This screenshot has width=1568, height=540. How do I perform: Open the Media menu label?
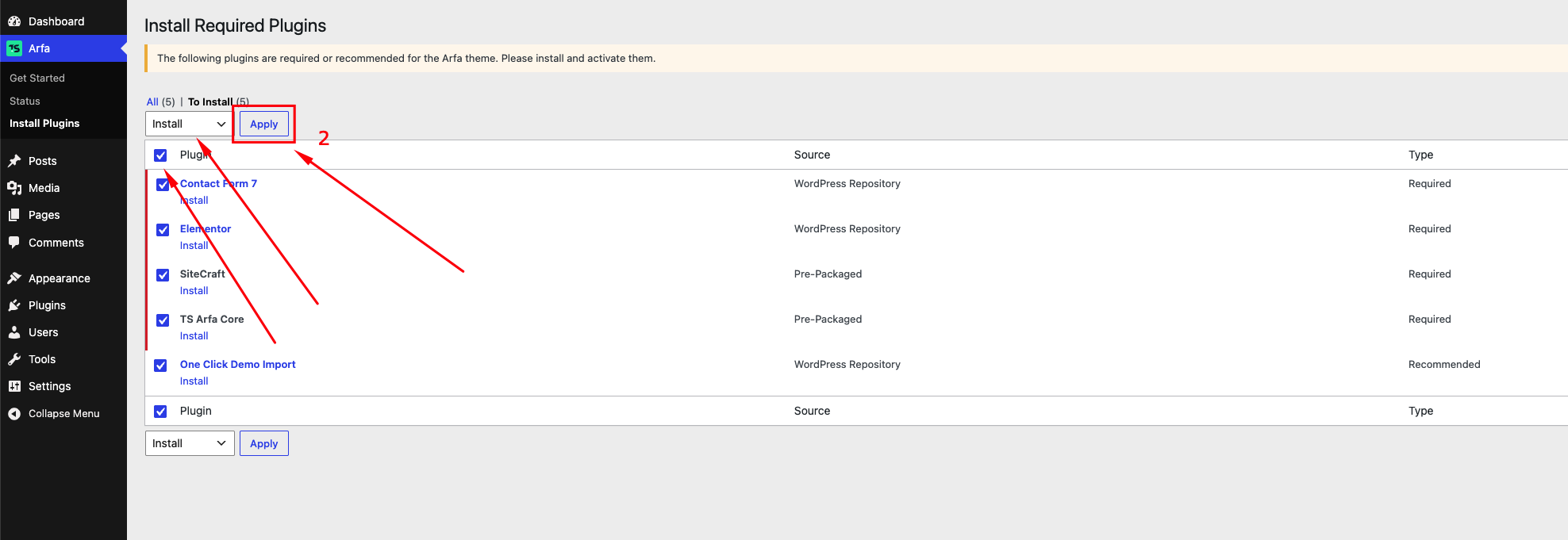(x=44, y=188)
